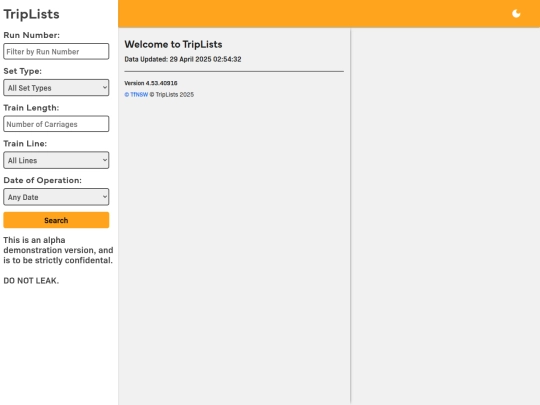Click the Train Length label
The width and height of the screenshot is (540, 405).
click(x=31, y=107)
